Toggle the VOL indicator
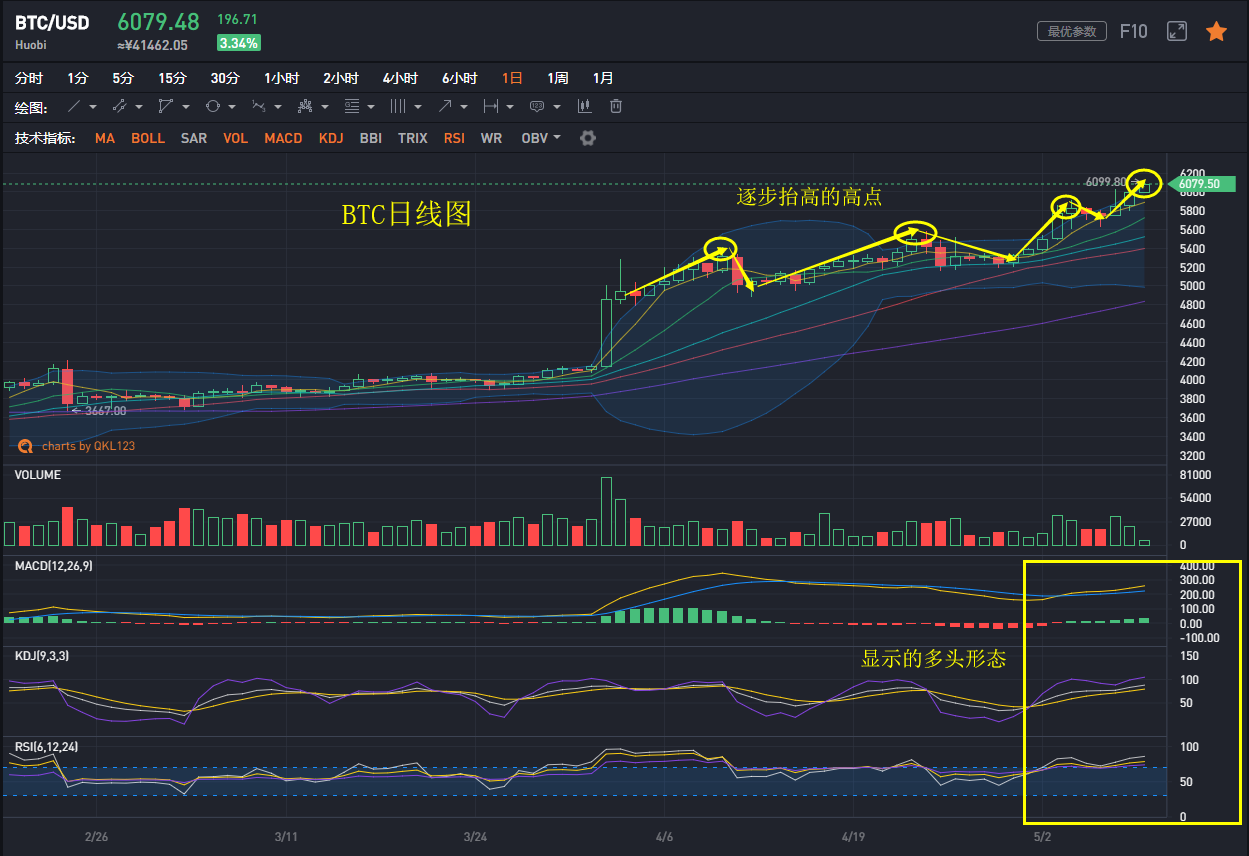 coord(236,138)
